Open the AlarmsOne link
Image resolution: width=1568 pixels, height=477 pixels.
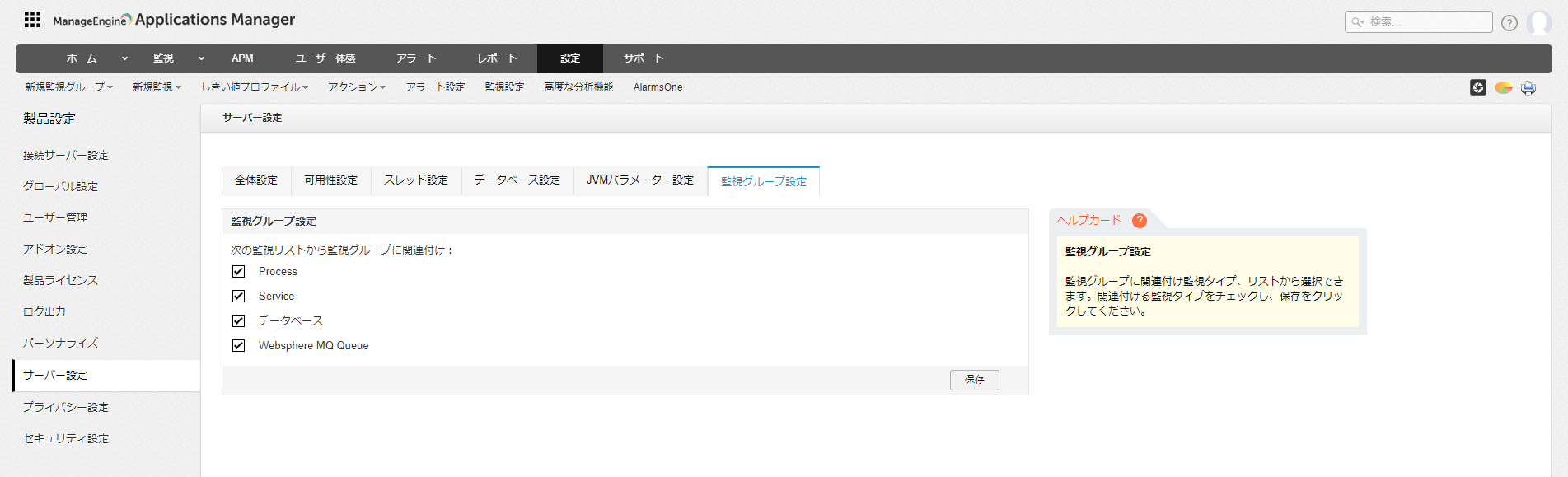[658, 87]
